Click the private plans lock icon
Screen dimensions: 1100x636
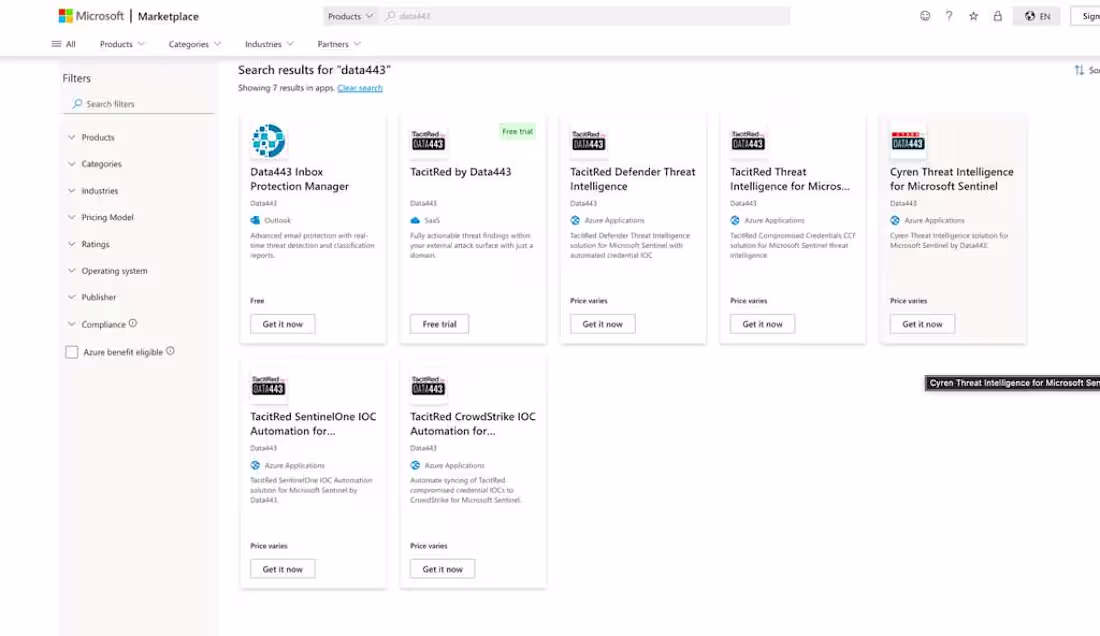[997, 15]
